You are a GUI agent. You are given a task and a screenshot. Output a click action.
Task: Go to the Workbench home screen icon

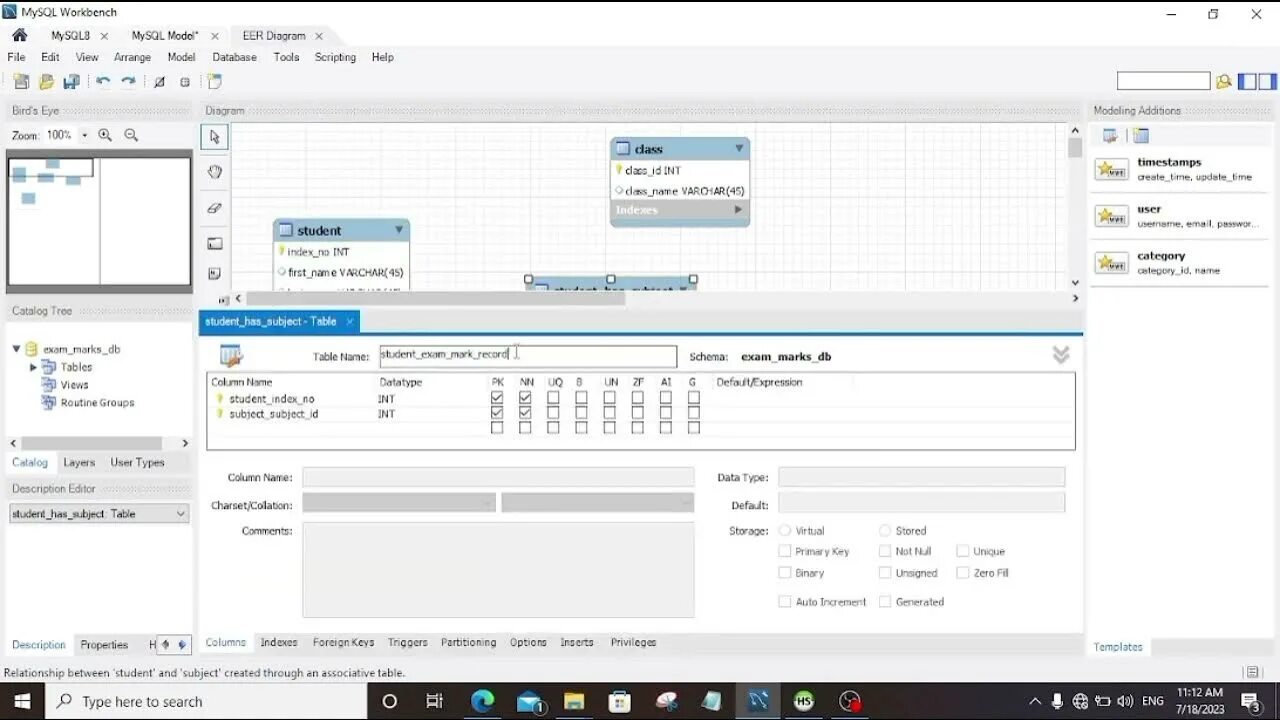(x=19, y=35)
